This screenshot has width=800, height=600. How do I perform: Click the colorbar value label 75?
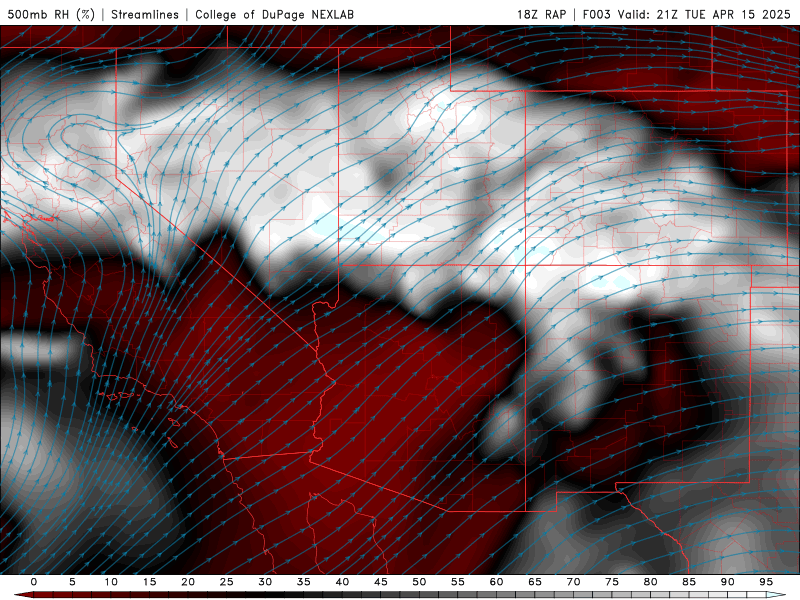[x=612, y=582]
